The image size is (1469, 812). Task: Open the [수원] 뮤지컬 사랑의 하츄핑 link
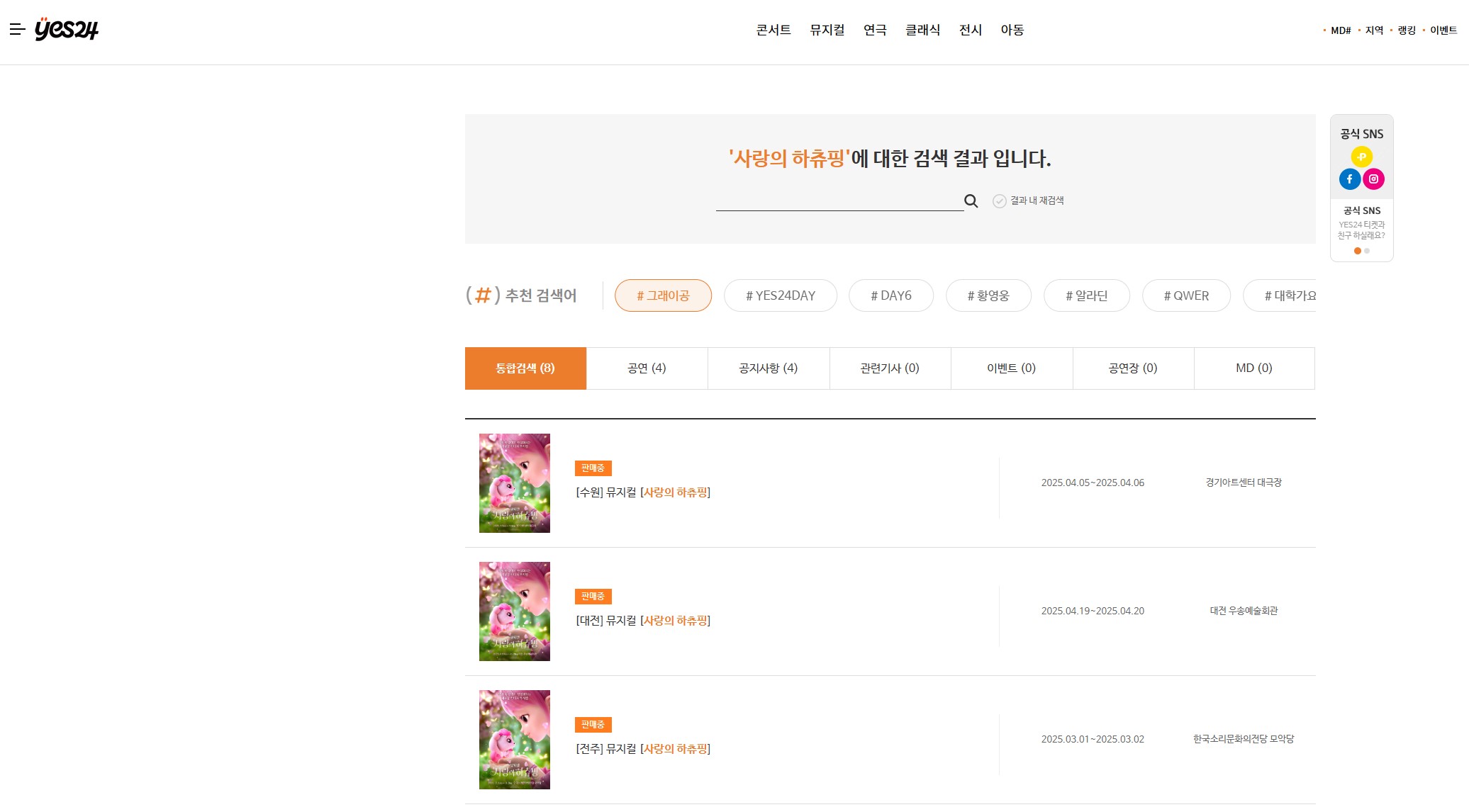[x=642, y=492]
